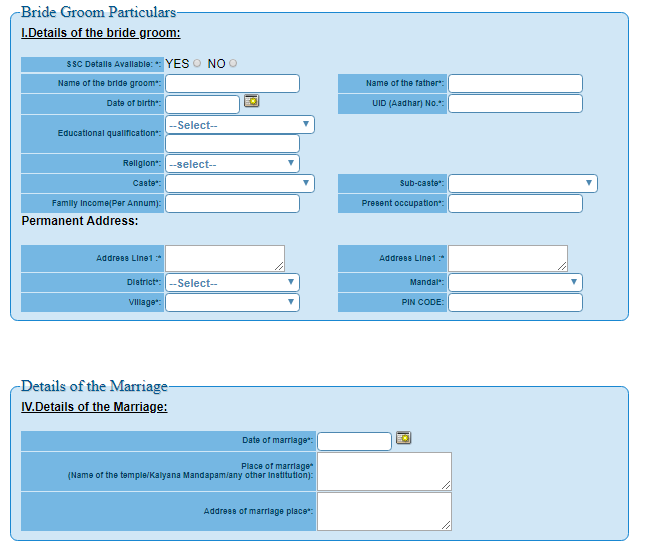650x546 pixels.
Task: Select YES for SSC Details Available
Action: pyautogui.click(x=197, y=64)
